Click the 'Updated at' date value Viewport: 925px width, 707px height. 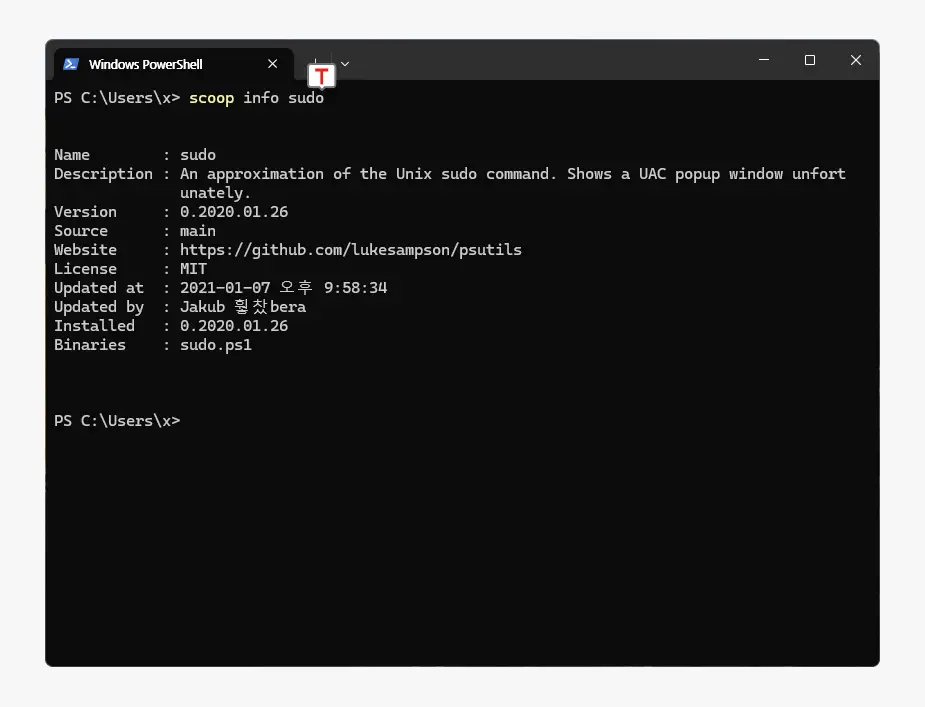coord(283,288)
